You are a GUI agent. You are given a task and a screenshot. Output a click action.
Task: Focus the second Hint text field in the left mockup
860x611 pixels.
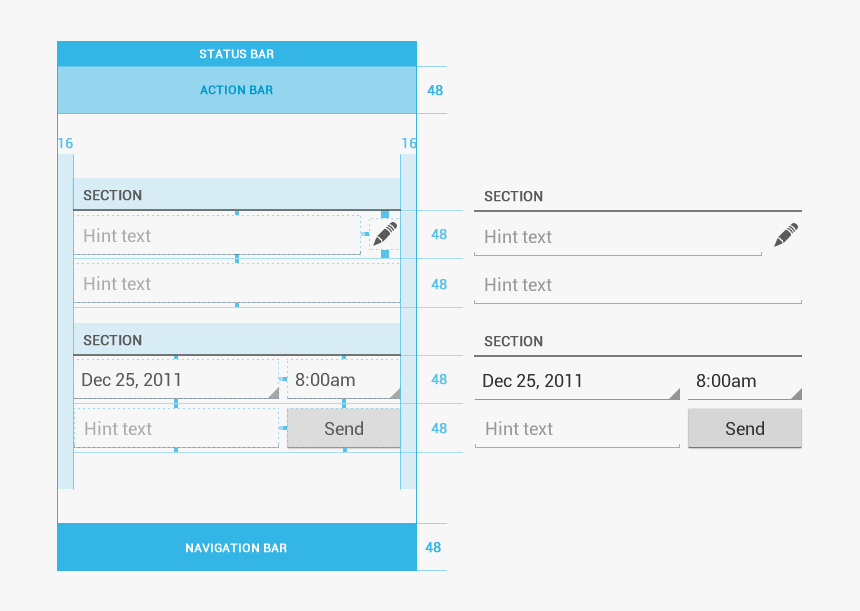coord(236,284)
